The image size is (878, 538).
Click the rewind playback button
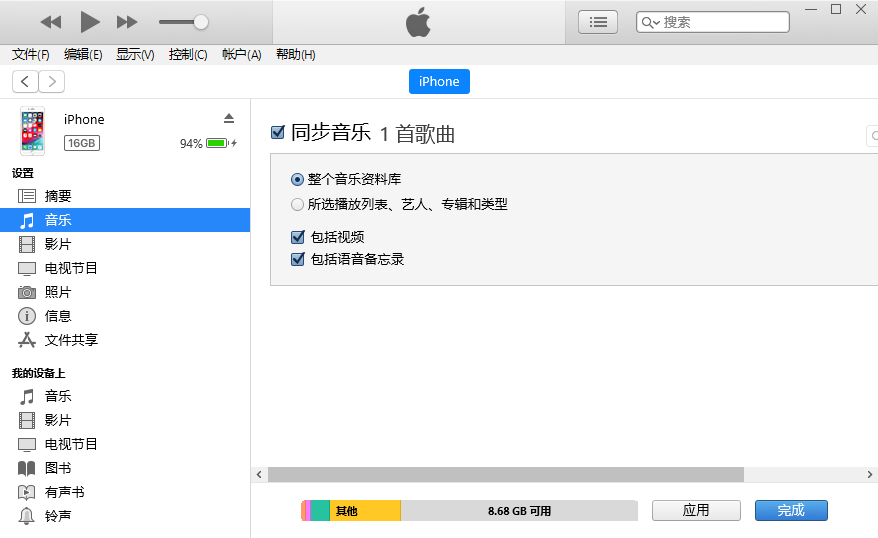tap(51, 22)
